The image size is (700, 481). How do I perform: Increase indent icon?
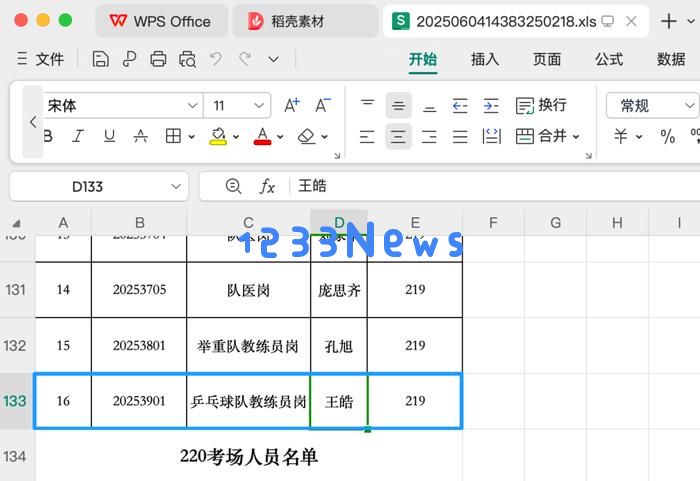[x=491, y=106]
